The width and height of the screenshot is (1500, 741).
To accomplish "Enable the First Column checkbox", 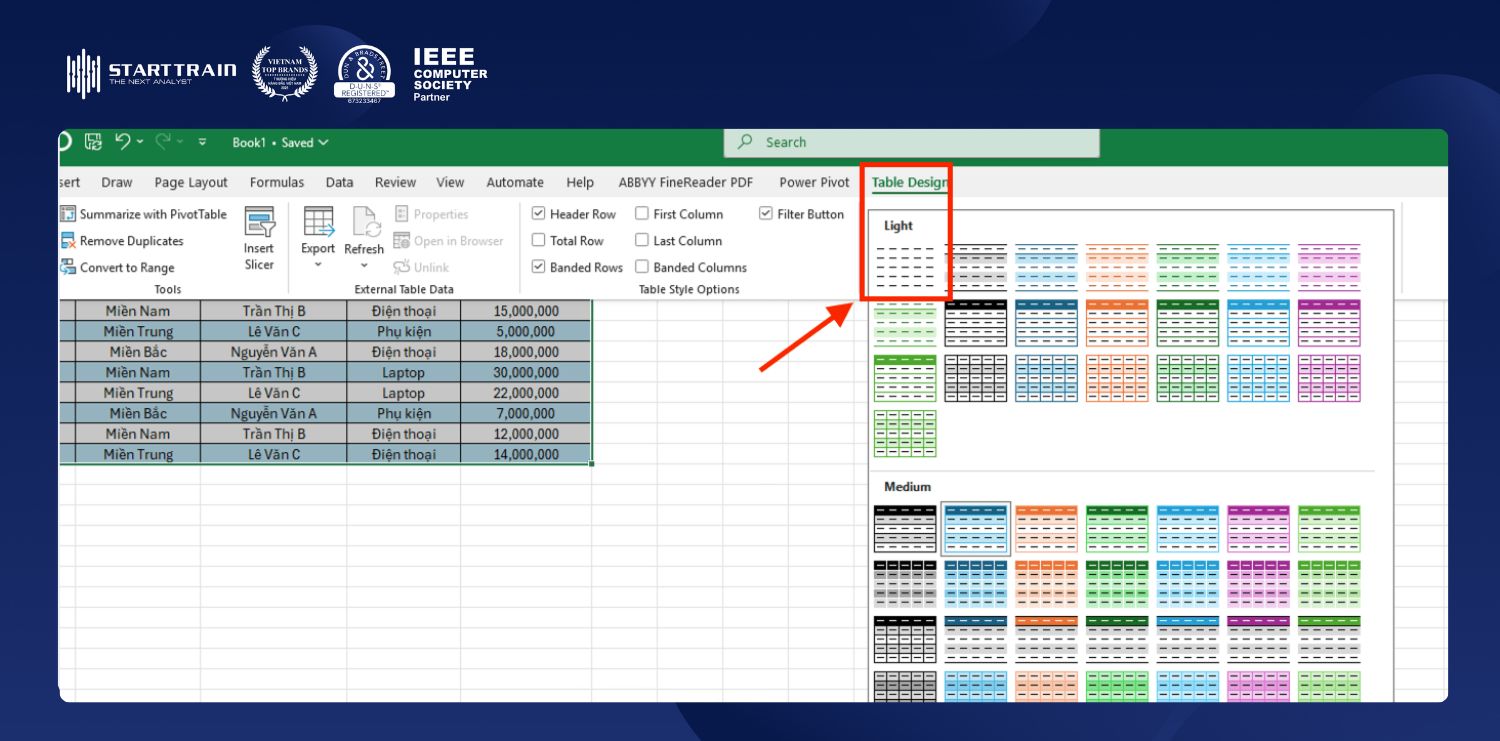I will coord(642,214).
